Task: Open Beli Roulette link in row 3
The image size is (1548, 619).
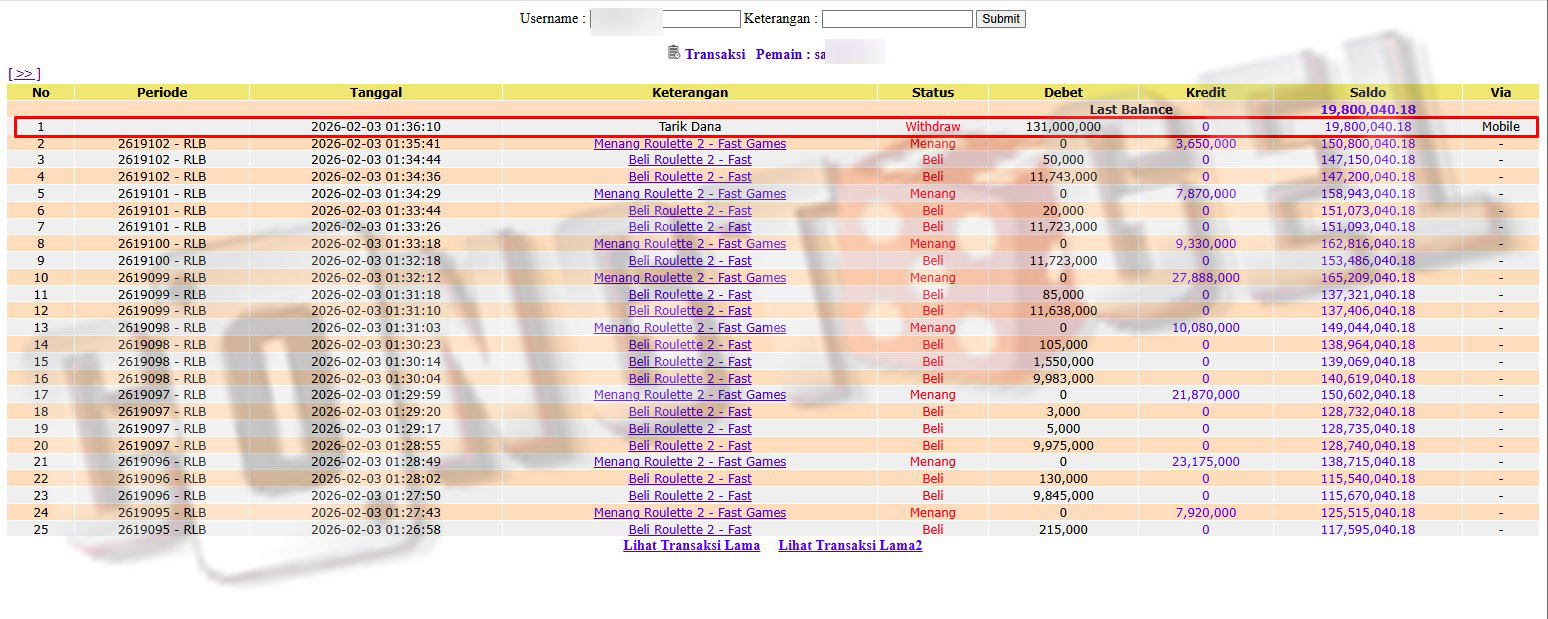Action: click(689, 160)
